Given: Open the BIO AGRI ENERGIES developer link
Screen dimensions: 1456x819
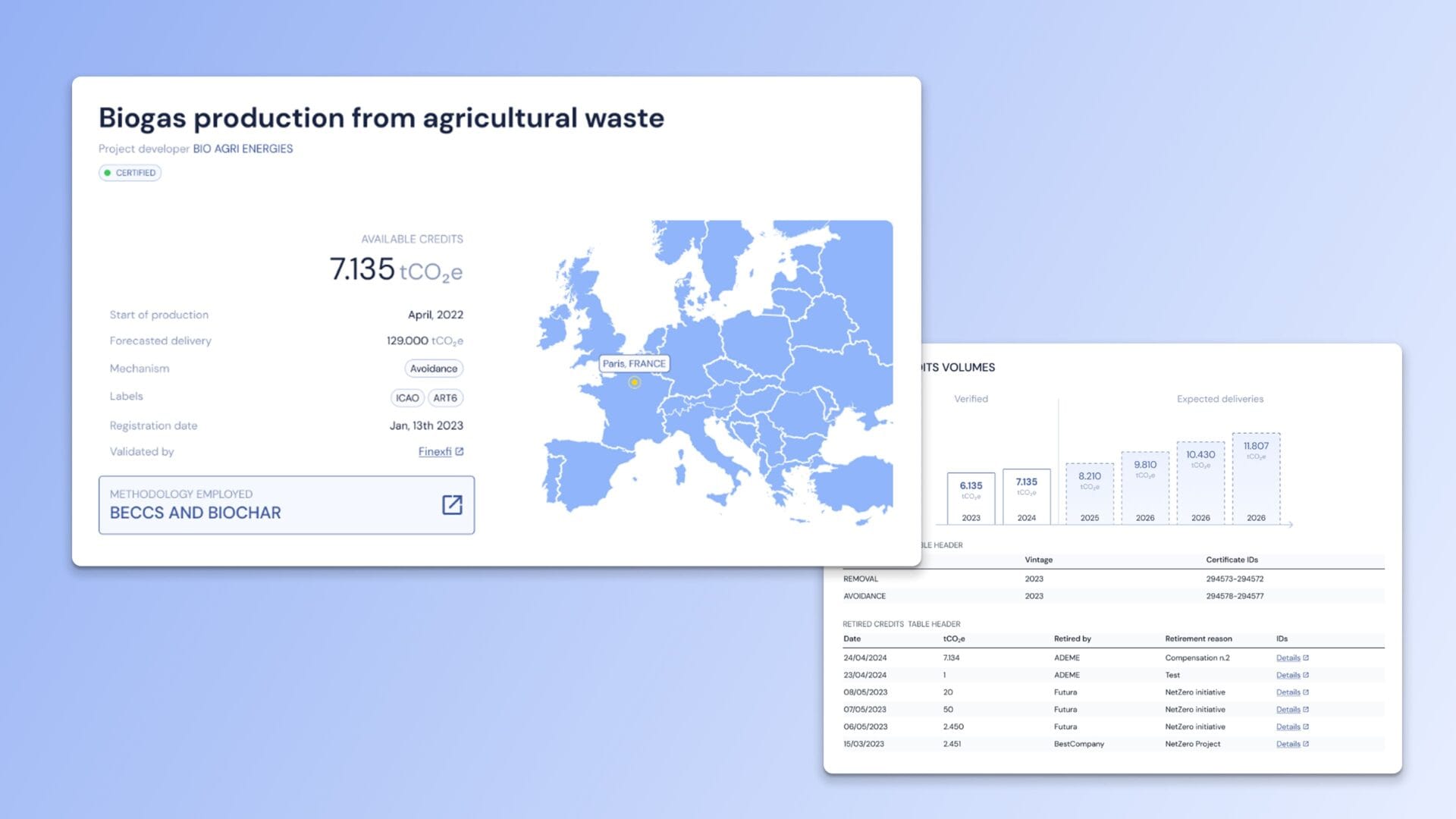Looking at the screenshot, I should pos(243,149).
